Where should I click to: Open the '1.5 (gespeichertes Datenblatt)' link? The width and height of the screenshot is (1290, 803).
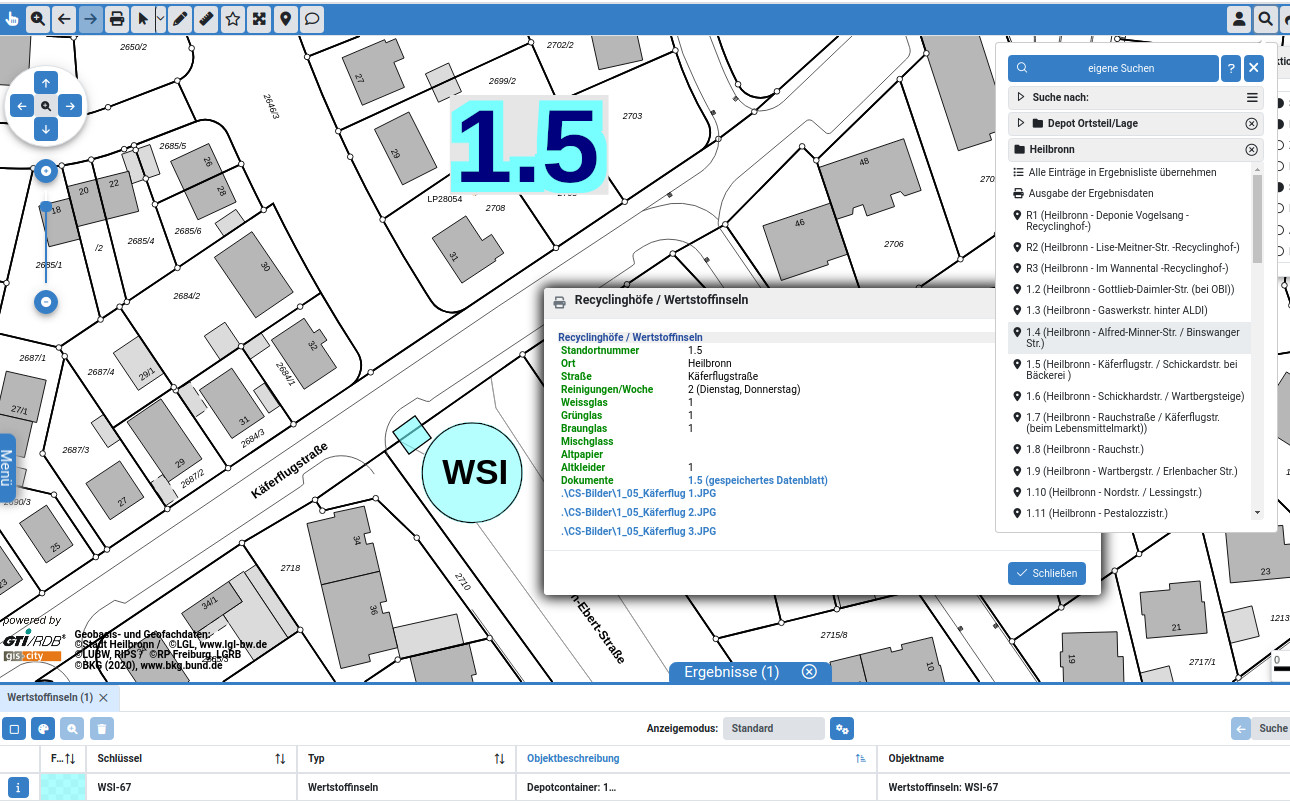pyautogui.click(x=757, y=480)
